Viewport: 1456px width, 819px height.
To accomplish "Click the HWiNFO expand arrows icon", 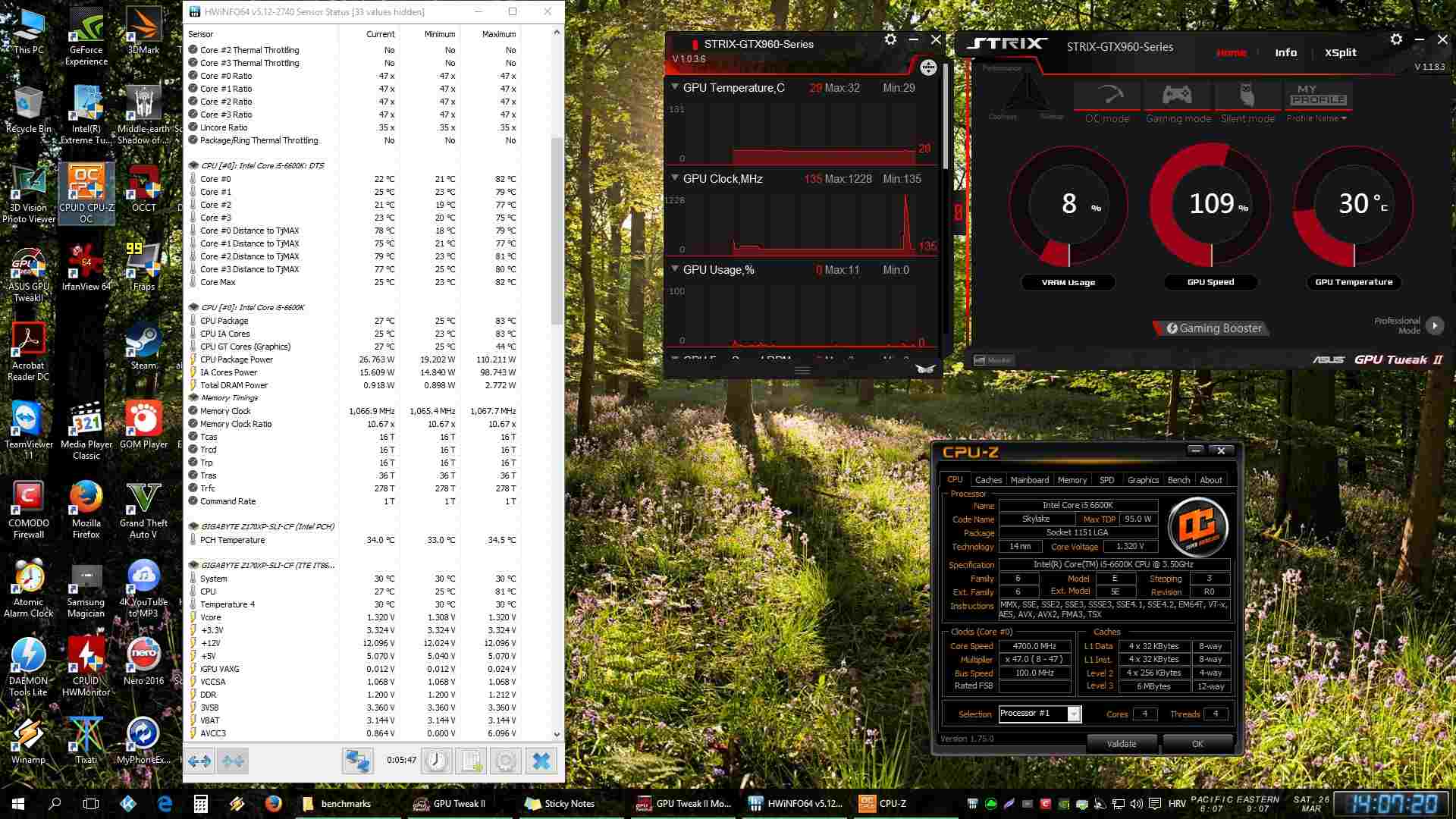I will pyautogui.click(x=199, y=761).
